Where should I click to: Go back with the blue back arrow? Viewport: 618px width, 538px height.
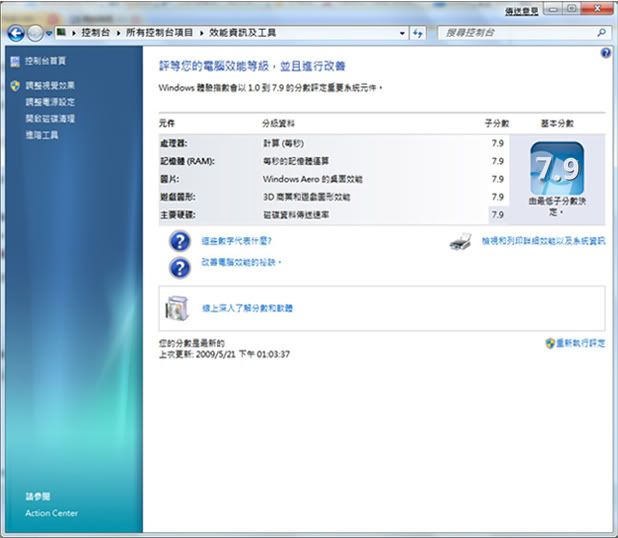(16, 34)
